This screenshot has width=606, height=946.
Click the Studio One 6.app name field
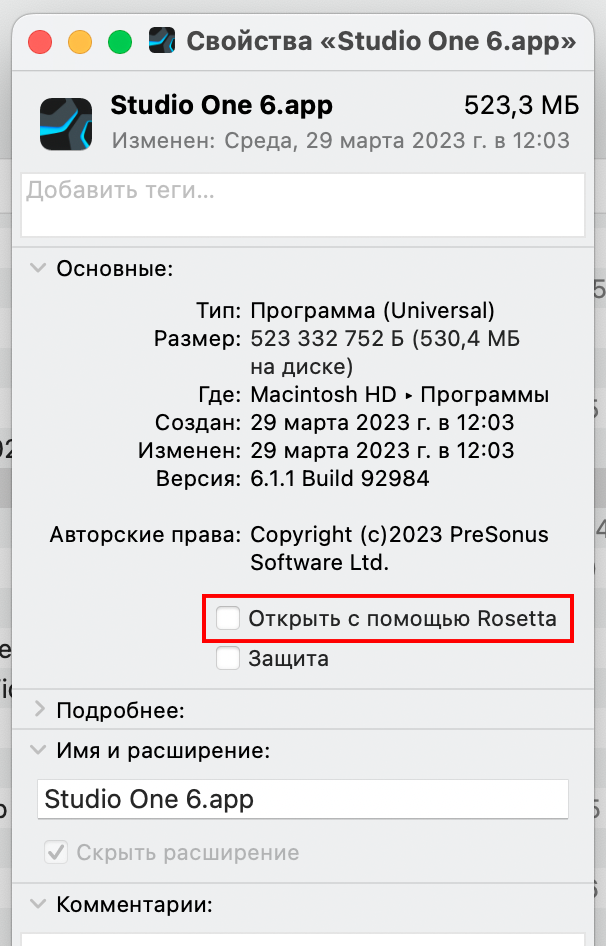tap(303, 799)
